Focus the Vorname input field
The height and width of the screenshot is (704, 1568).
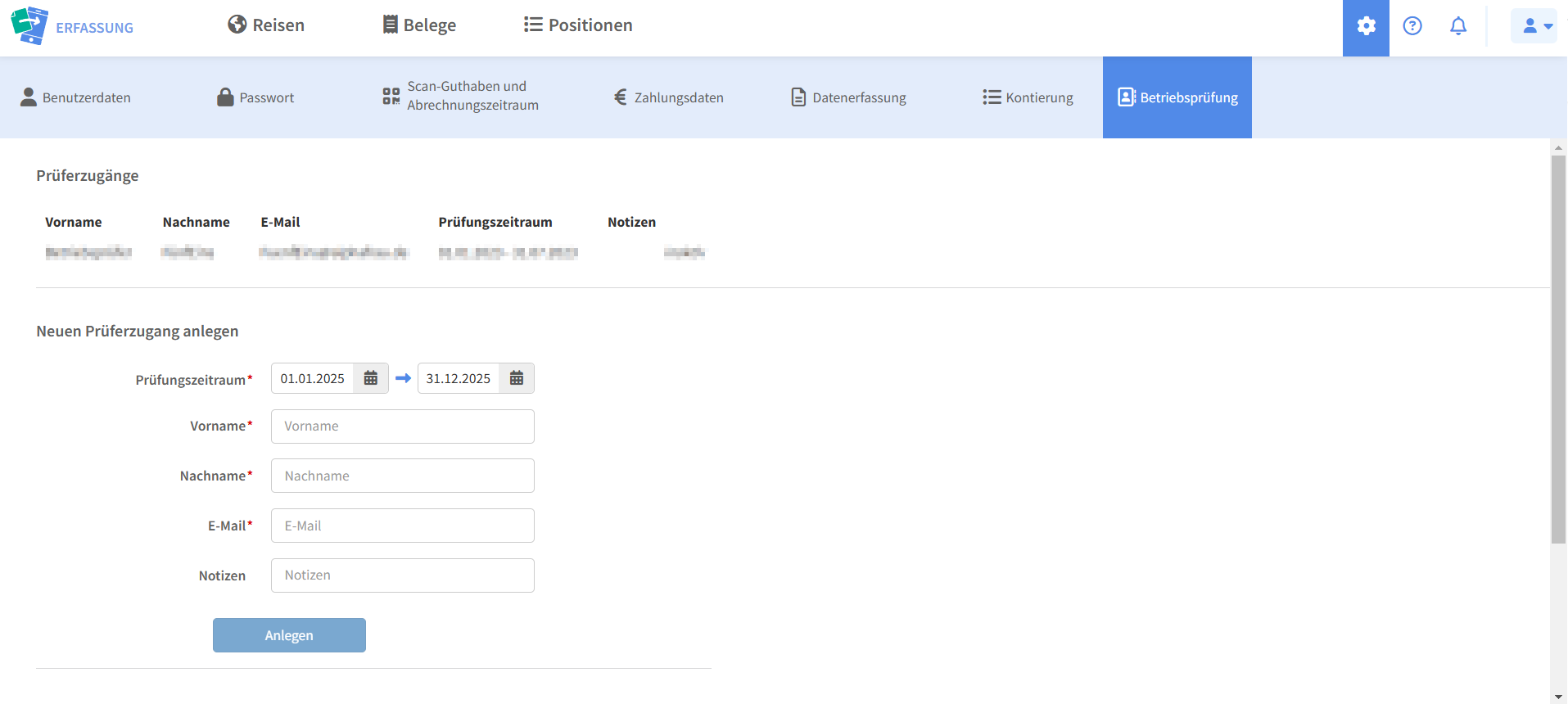(402, 426)
